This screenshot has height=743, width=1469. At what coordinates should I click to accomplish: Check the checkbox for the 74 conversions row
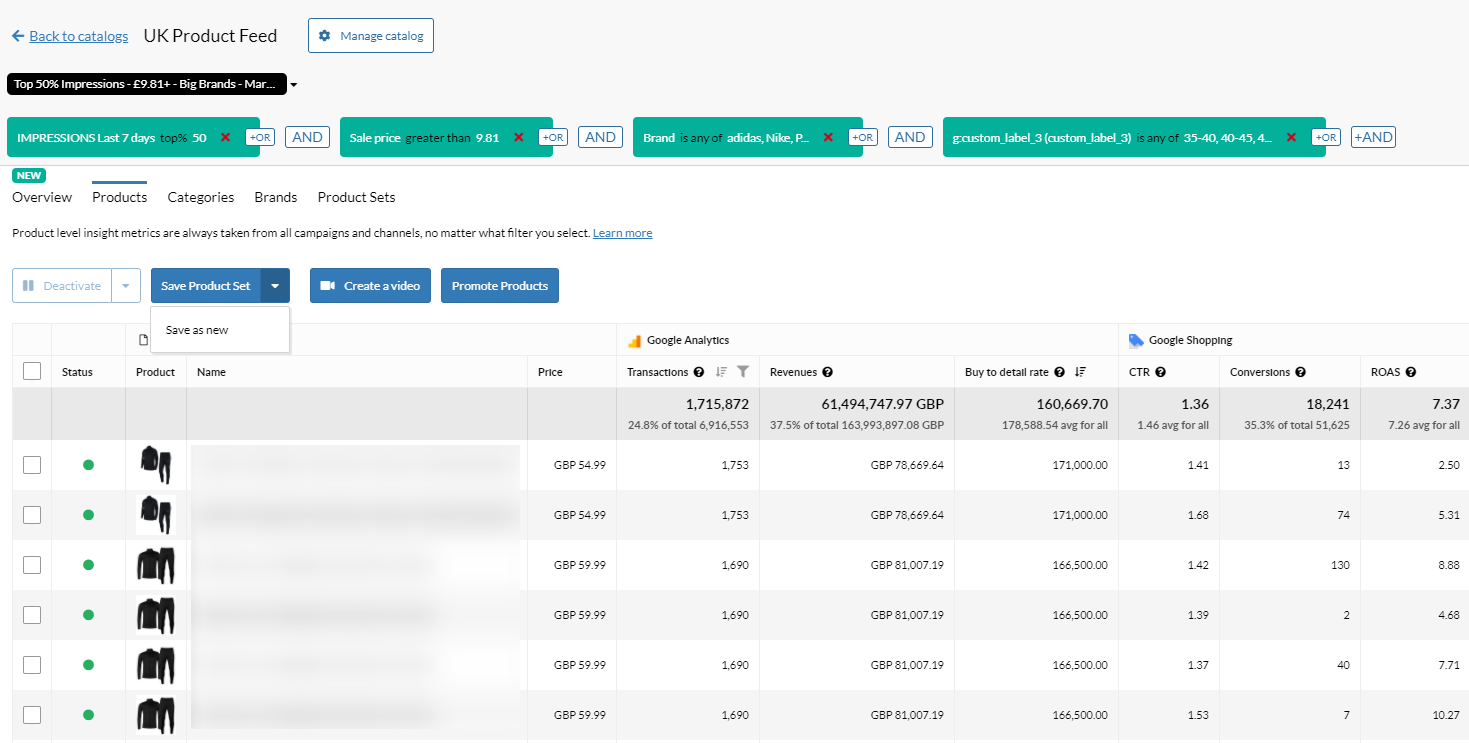(x=32, y=515)
